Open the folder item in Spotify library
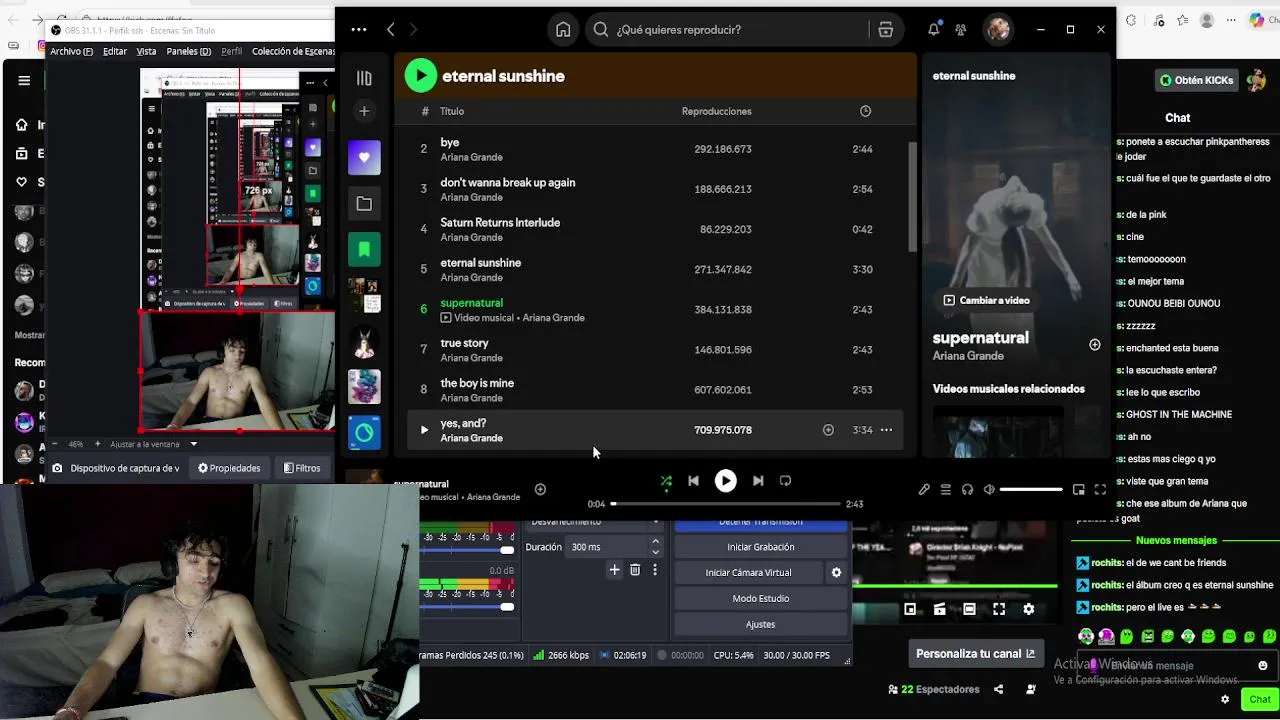 364,204
